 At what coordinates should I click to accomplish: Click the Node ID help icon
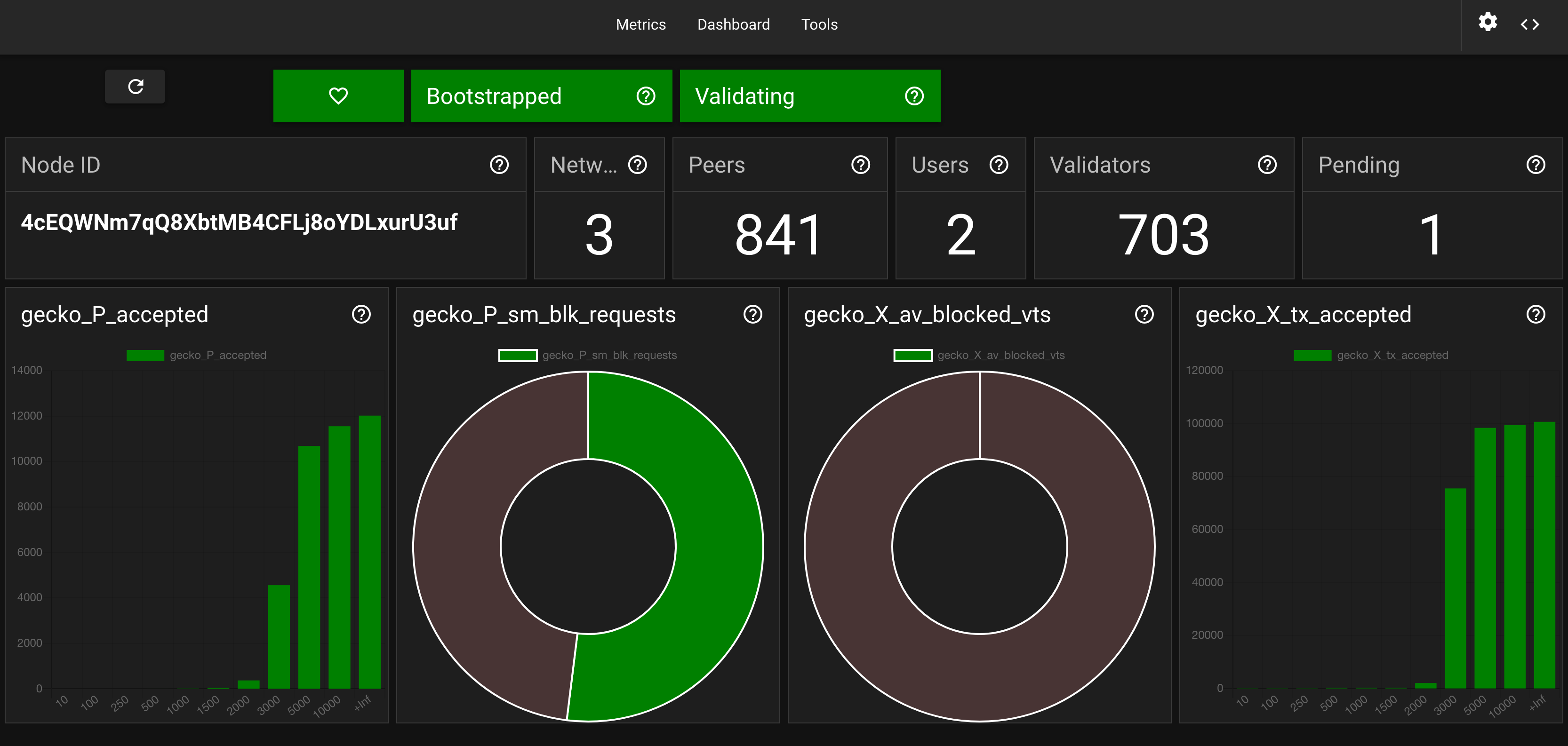[x=499, y=164]
